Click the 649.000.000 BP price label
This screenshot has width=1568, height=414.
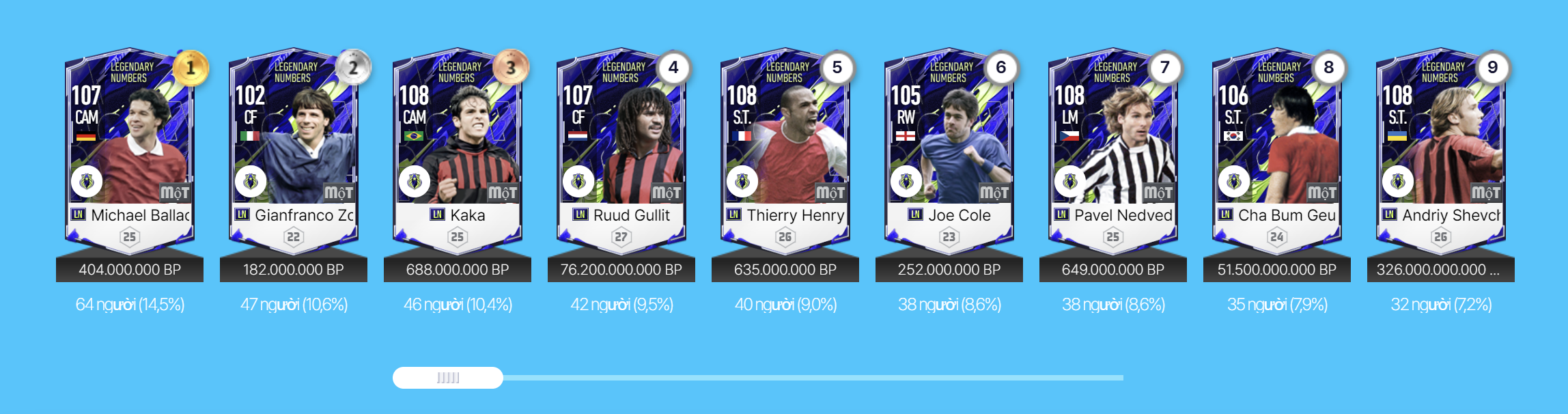click(1113, 270)
